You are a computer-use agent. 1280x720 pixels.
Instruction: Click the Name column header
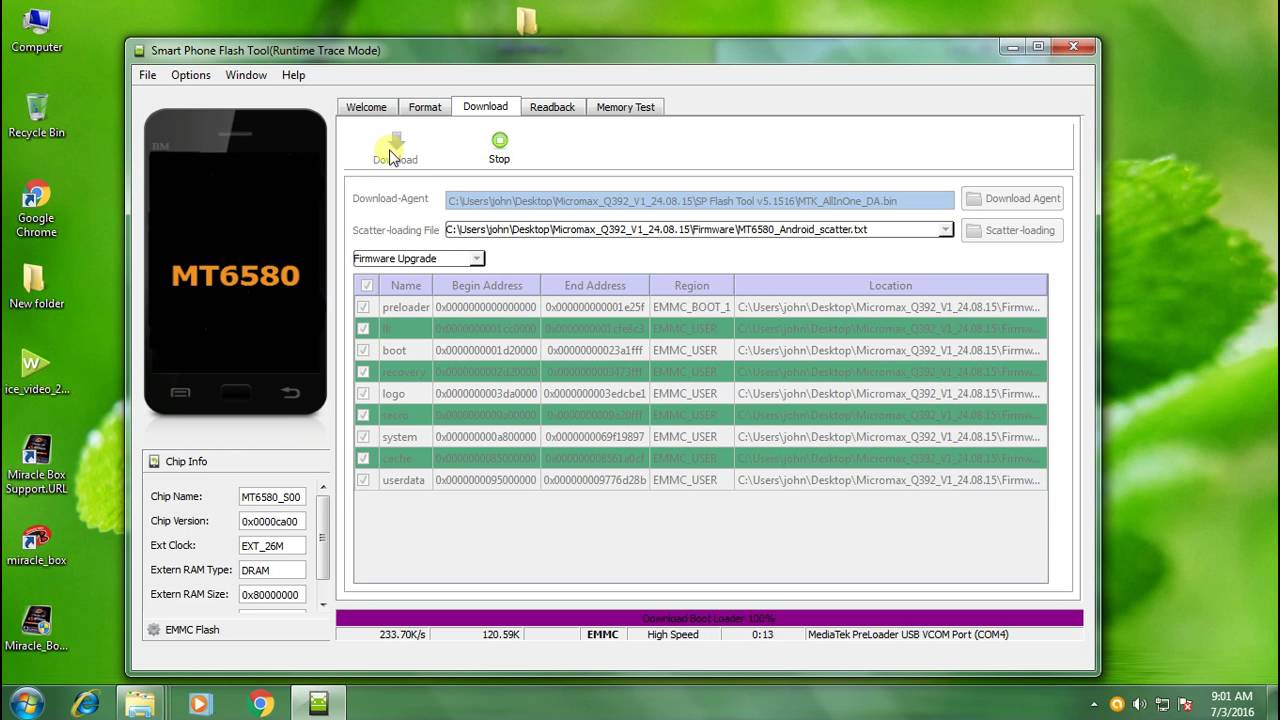(x=405, y=285)
